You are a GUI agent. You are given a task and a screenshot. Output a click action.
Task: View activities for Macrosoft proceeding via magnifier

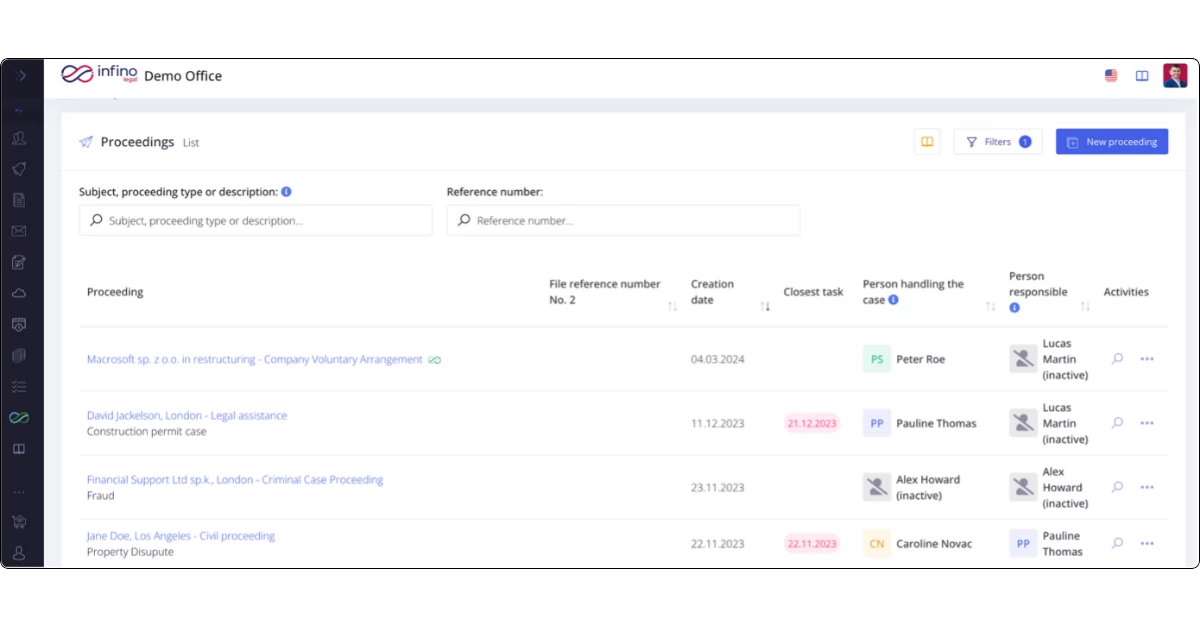click(x=1118, y=359)
